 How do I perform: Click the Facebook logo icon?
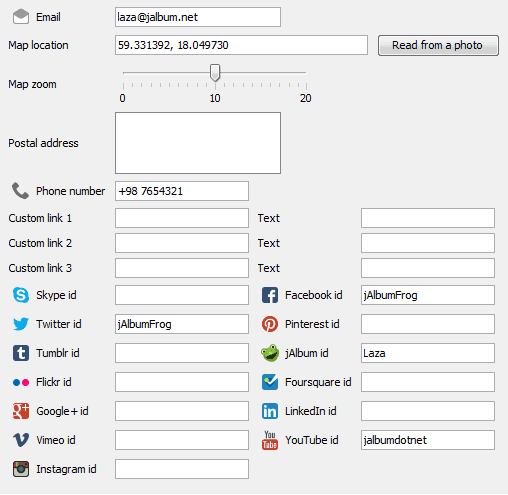click(270, 295)
